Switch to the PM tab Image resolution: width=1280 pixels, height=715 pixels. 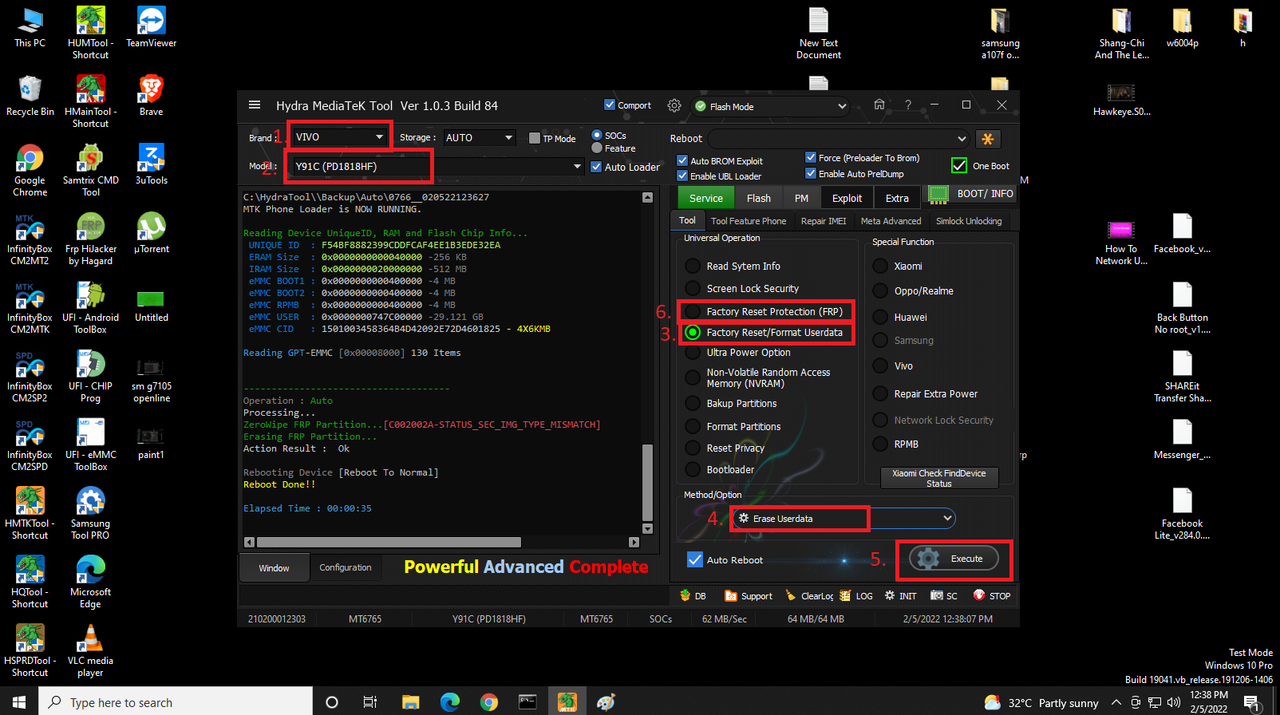tap(802, 198)
